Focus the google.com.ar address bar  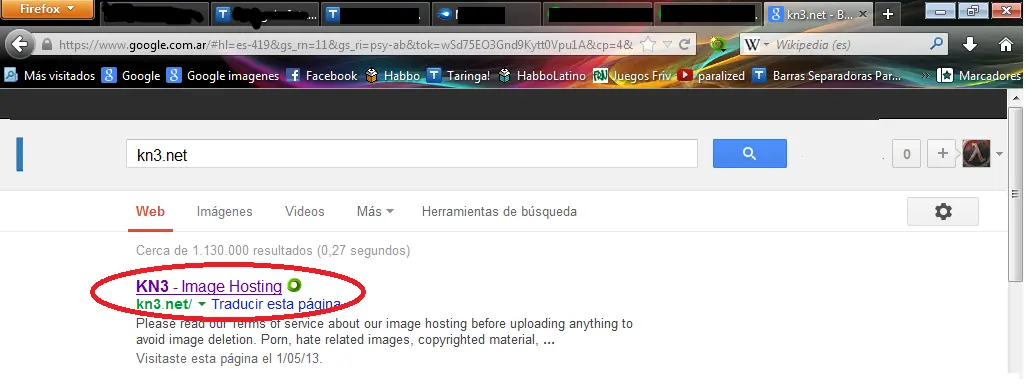tap(345, 45)
